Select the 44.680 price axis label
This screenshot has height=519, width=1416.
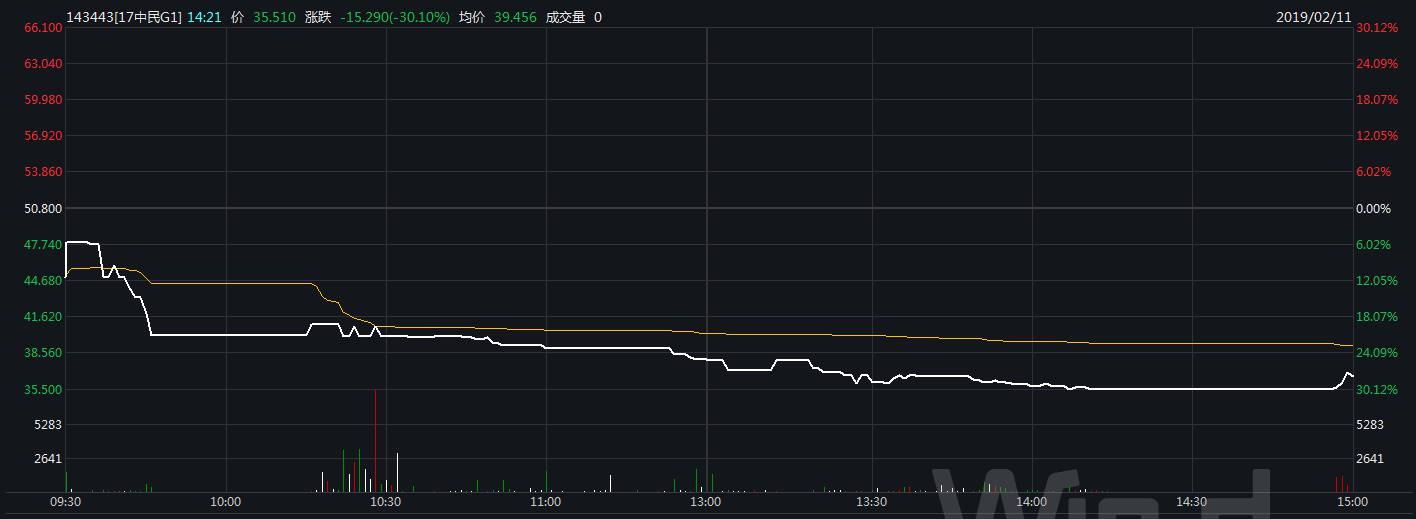click(43, 281)
